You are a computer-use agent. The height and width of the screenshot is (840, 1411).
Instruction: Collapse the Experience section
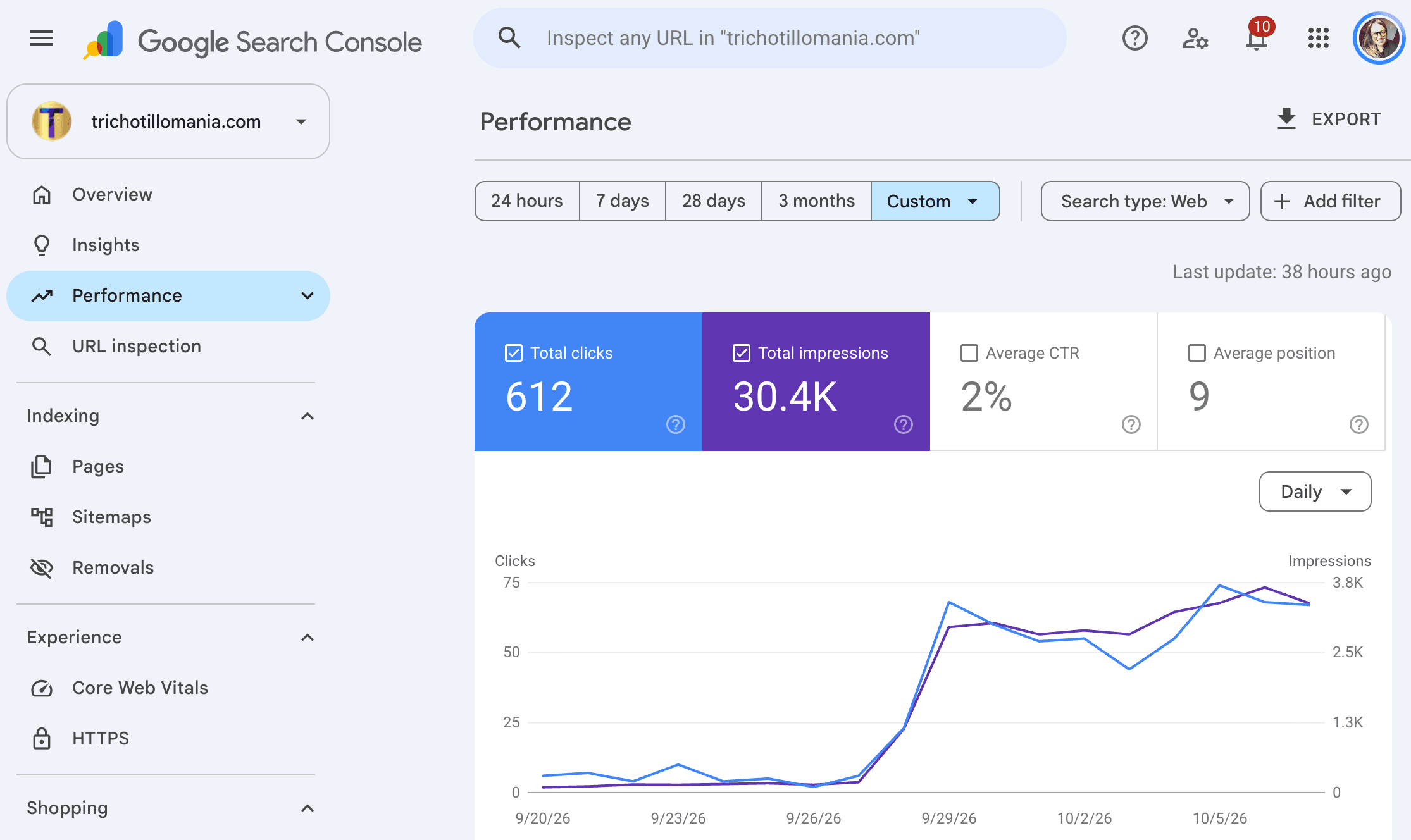click(308, 637)
